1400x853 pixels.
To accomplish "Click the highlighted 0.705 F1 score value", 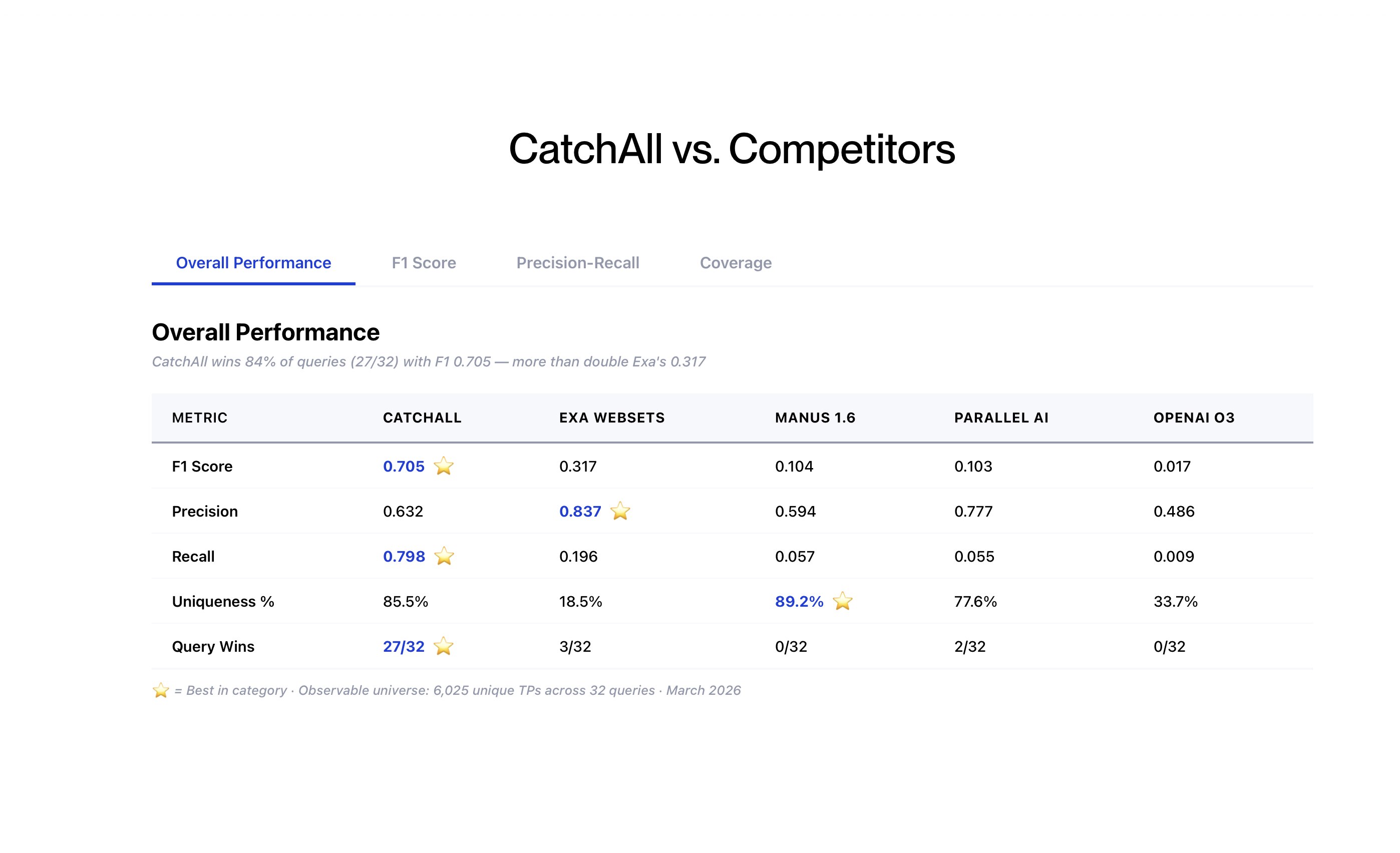I will coord(404,466).
